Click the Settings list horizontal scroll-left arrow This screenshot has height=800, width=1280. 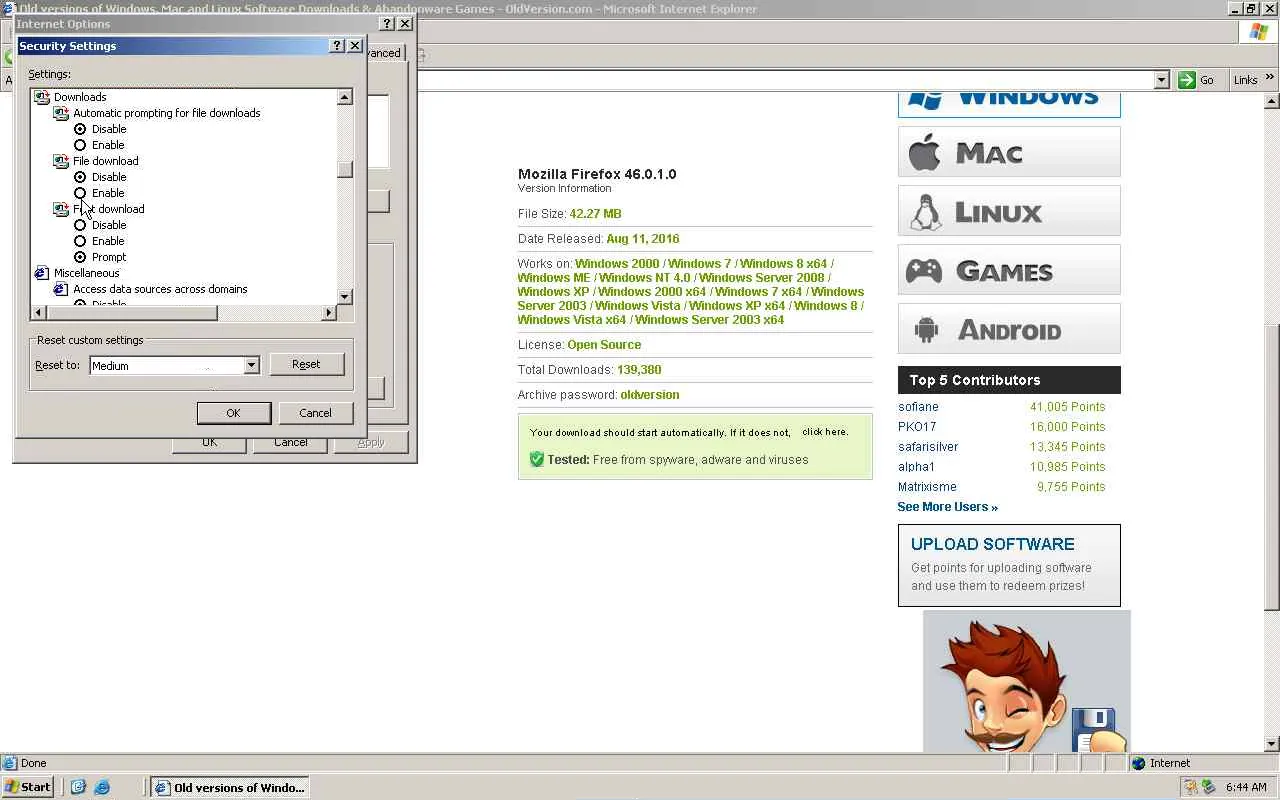tap(40, 313)
